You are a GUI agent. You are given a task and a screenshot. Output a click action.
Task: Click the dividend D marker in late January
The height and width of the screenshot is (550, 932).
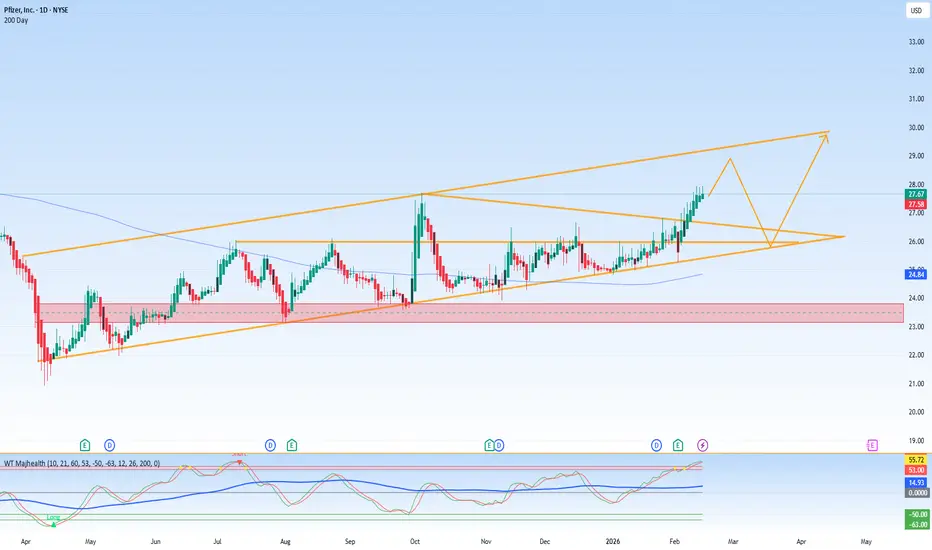point(656,445)
